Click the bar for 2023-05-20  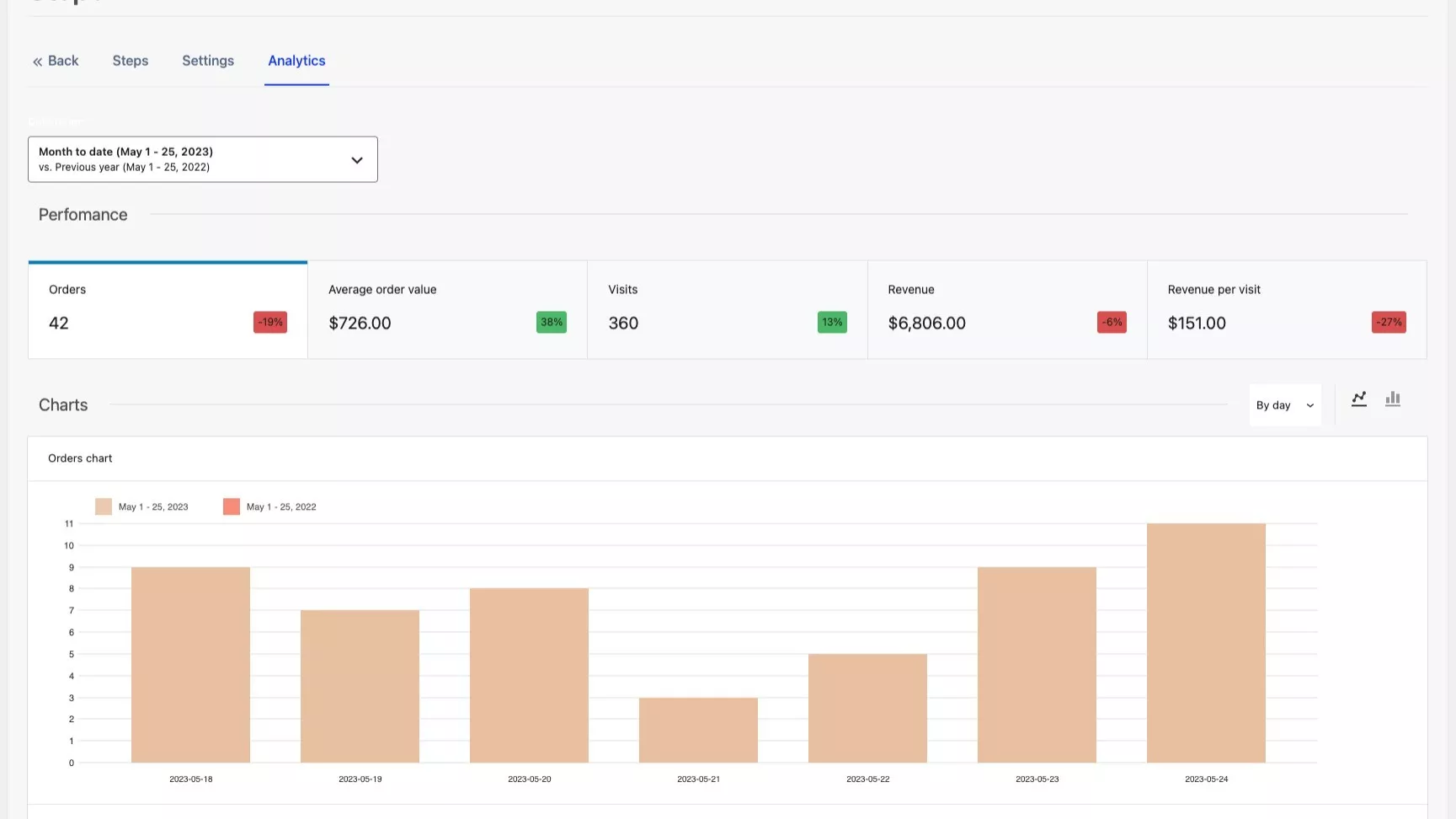[x=529, y=676]
